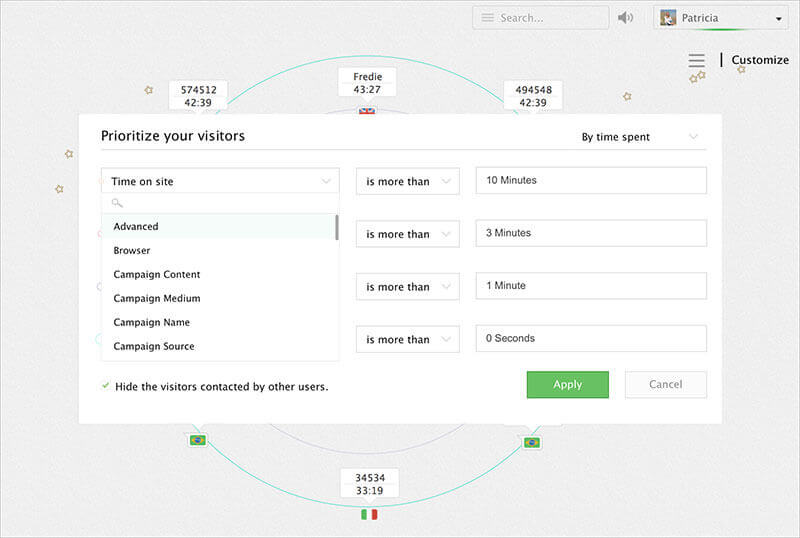The width and height of the screenshot is (800, 538).
Task: Open the operator dropdown beside 10 Minutes
Action: coord(408,181)
